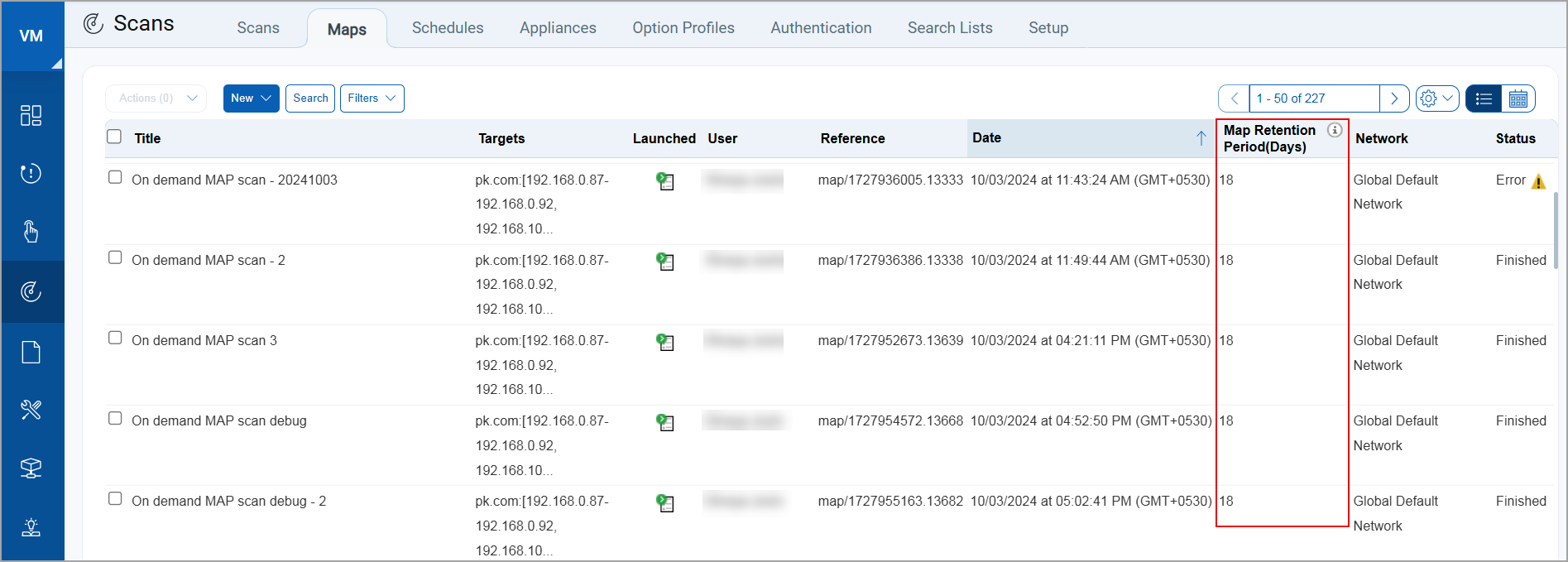Viewport: 1568px width, 562px height.
Task: Check the On demand MAP scan - 2 row
Action: (115, 257)
